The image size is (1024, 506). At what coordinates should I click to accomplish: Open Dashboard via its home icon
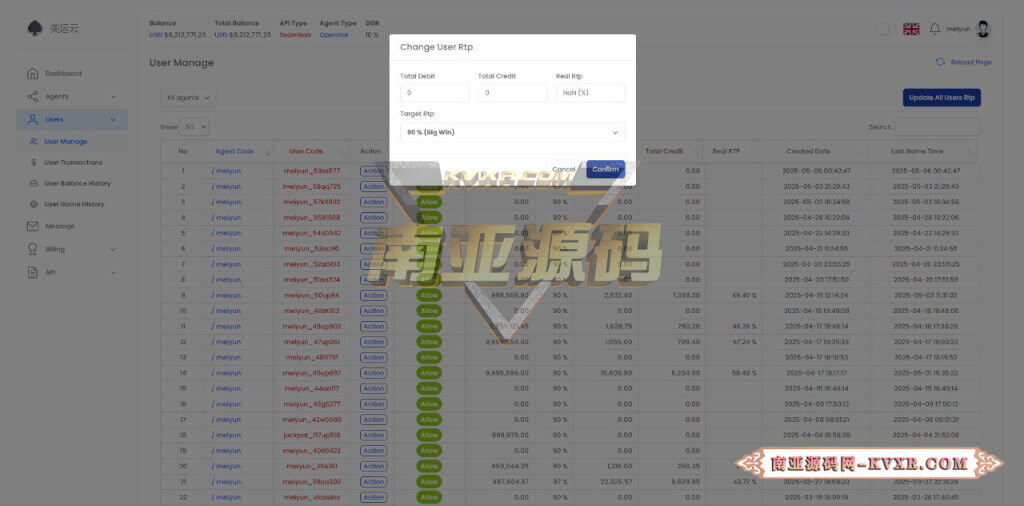click(x=33, y=74)
